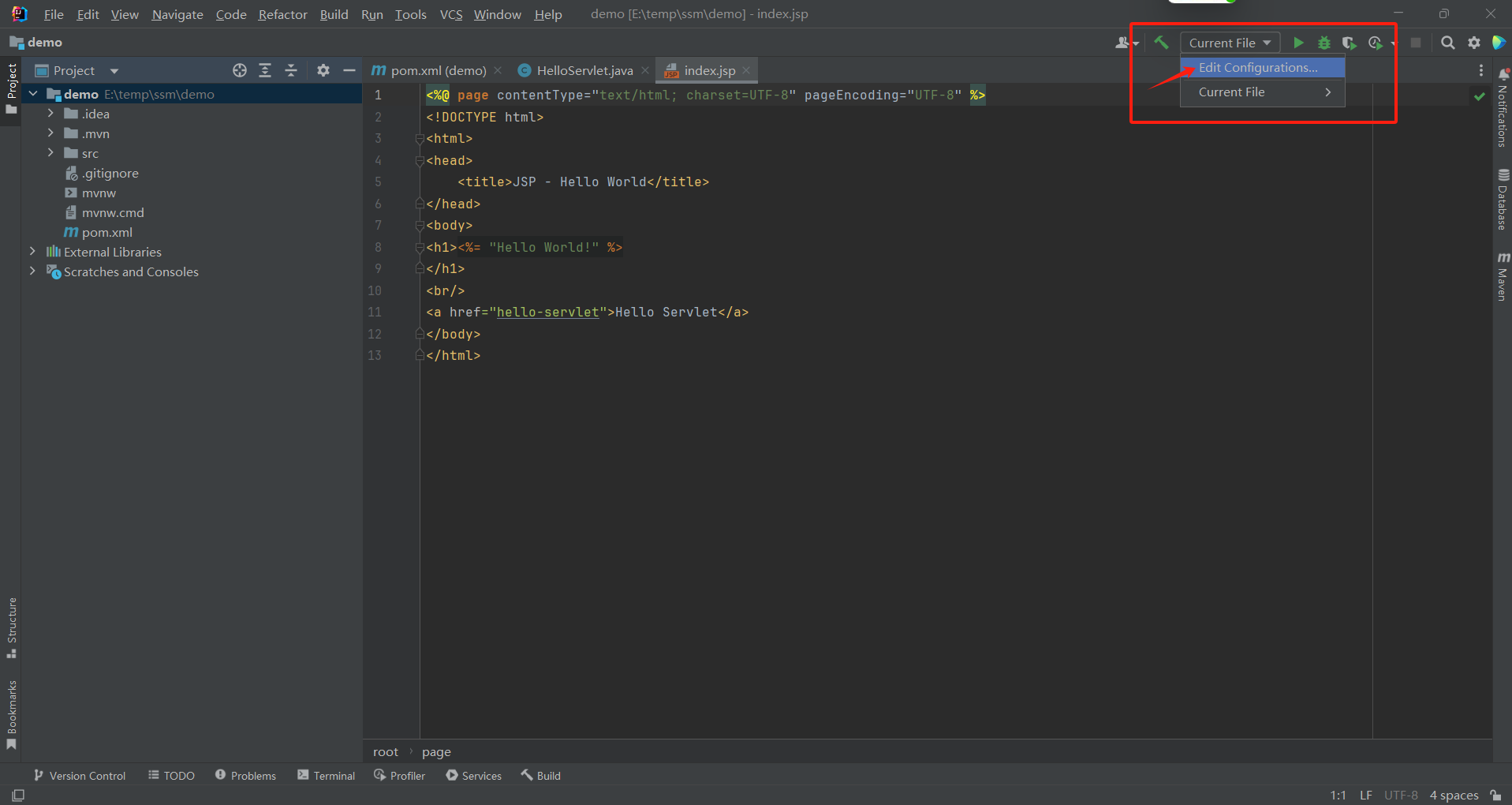Click the green inspection checkmark in editor

click(x=1480, y=95)
